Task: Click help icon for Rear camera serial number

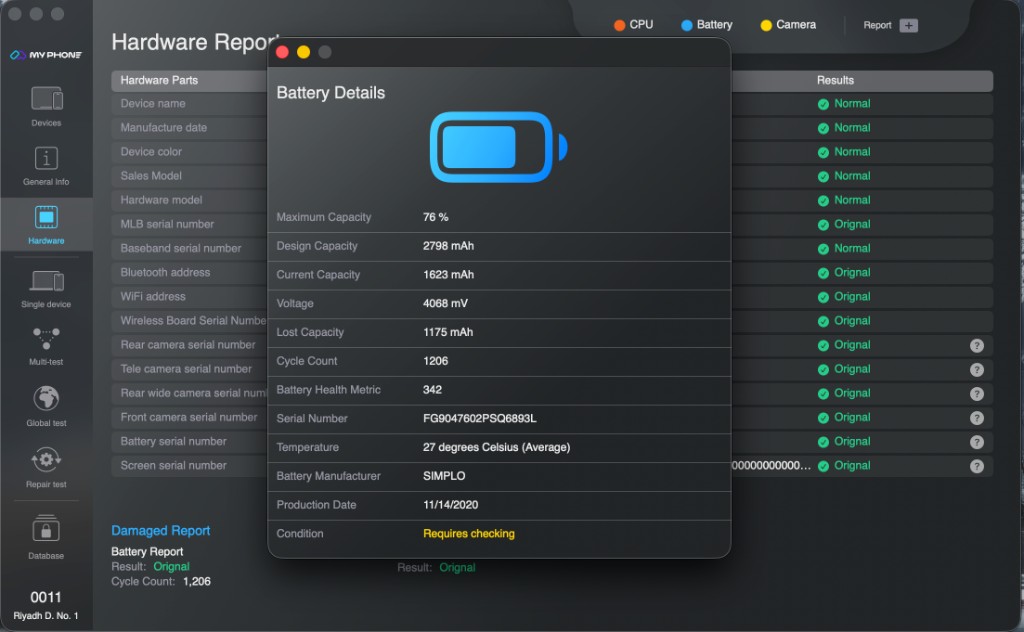Action: click(x=976, y=345)
